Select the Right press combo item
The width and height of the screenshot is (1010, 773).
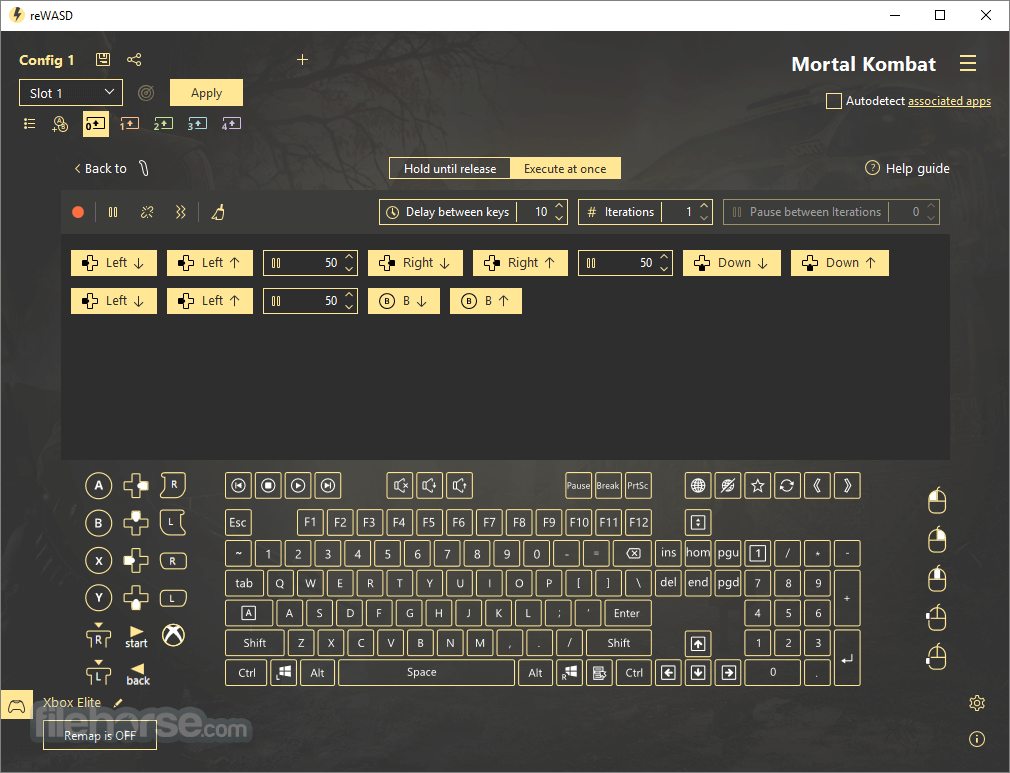click(415, 263)
